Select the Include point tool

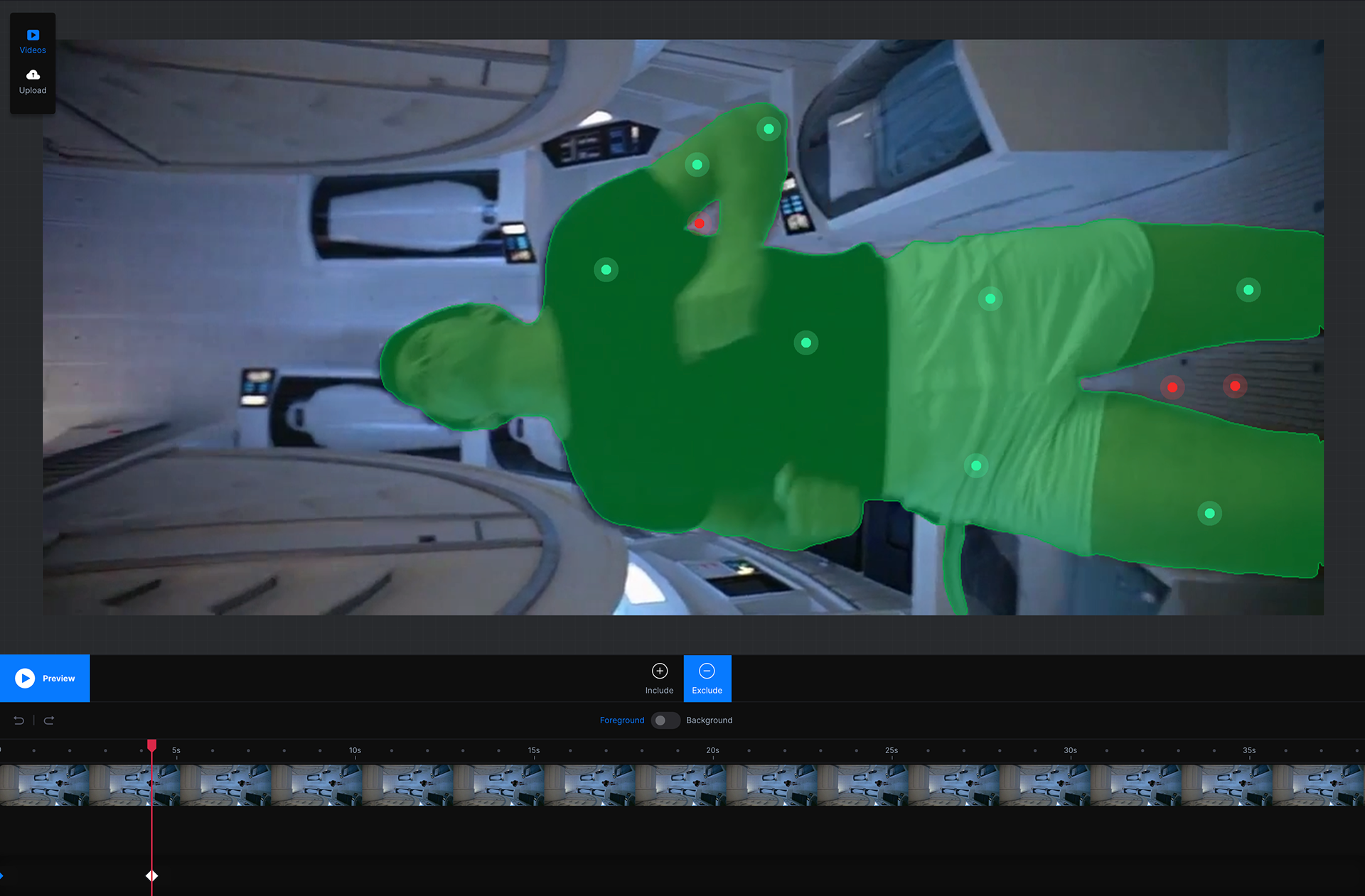[659, 679]
